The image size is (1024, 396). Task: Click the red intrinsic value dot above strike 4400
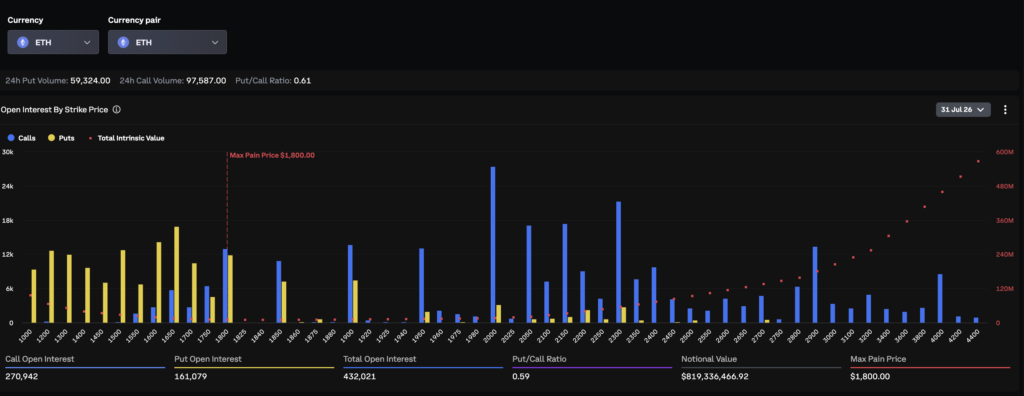(x=978, y=161)
